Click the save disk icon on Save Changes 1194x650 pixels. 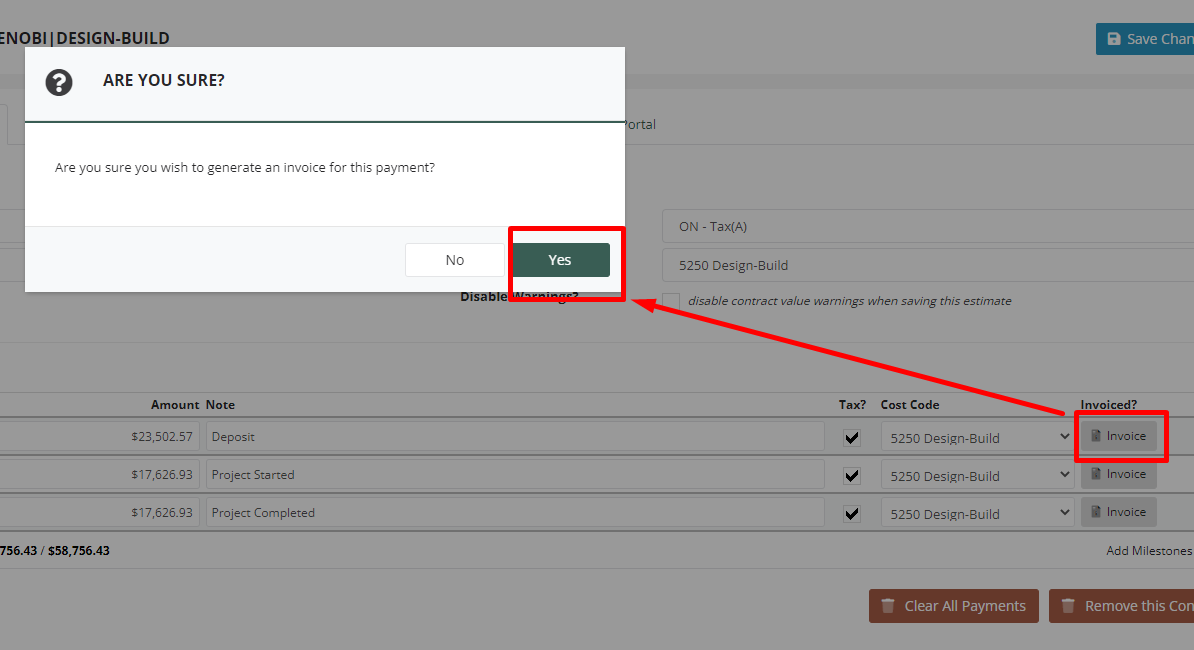pos(1113,38)
